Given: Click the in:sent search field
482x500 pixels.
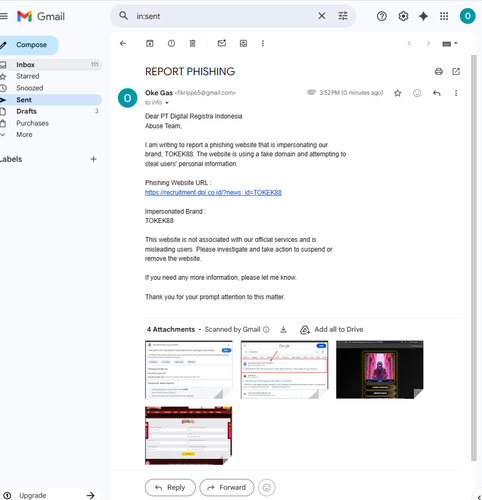Looking at the screenshot, I should tap(223, 16).
